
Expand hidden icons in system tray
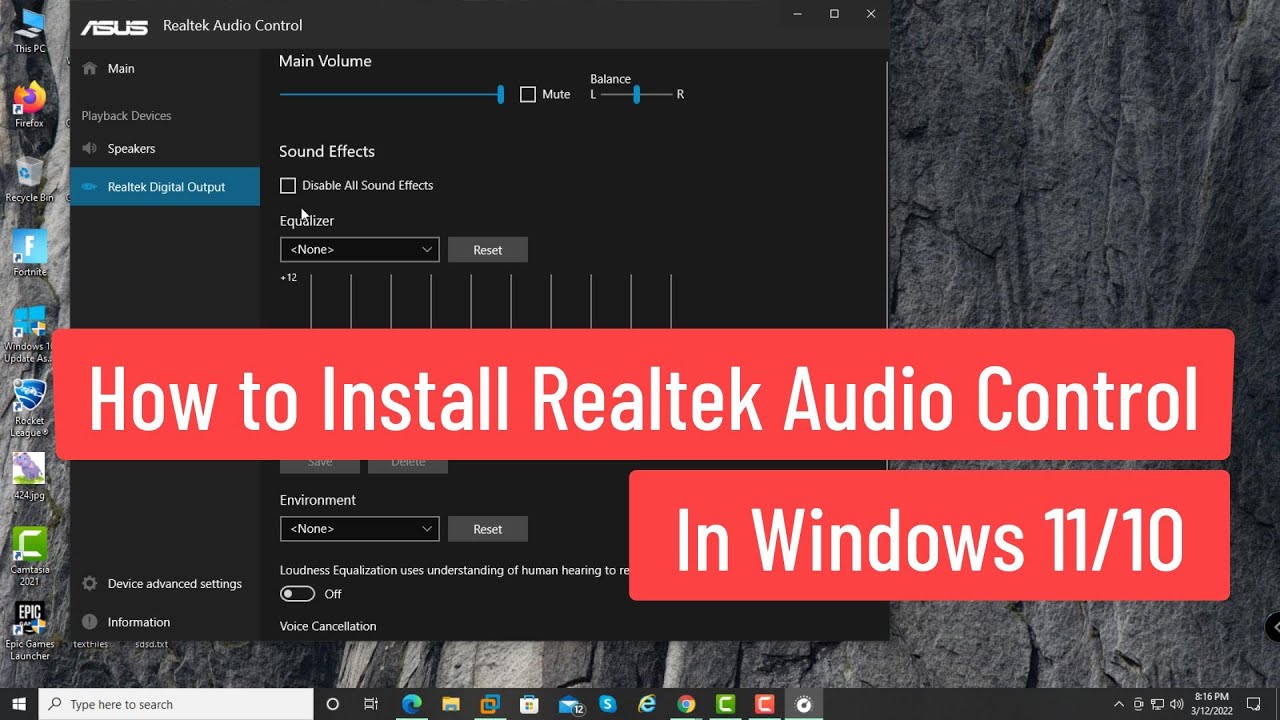tap(1119, 703)
